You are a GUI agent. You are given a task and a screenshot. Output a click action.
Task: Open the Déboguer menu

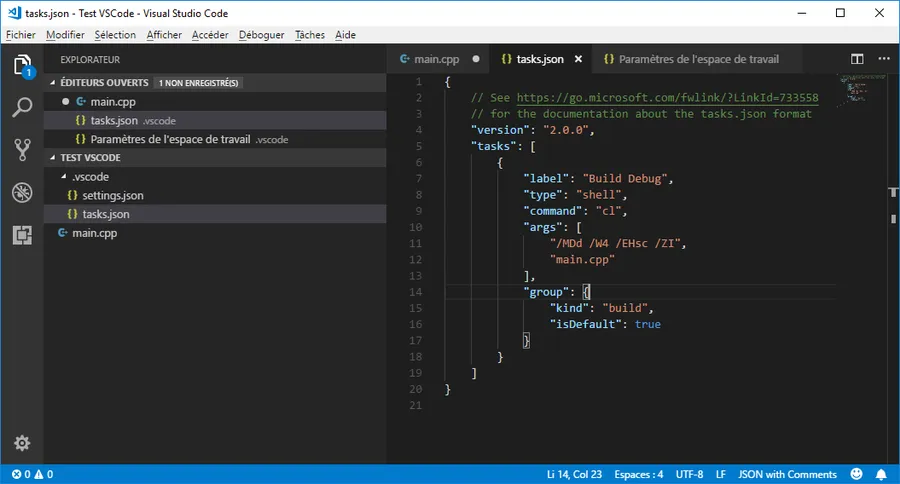click(x=261, y=35)
